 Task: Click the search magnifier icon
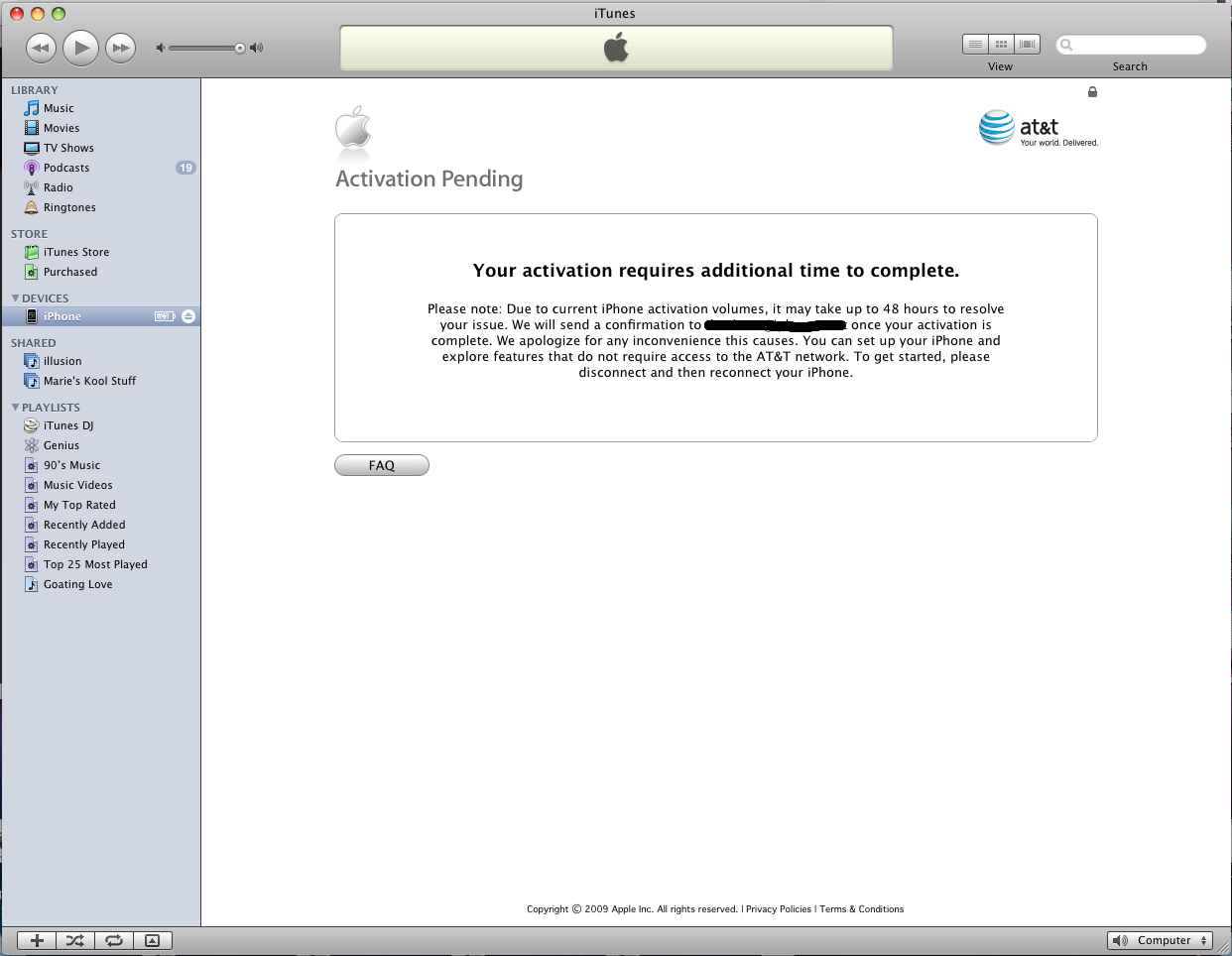(x=1067, y=45)
